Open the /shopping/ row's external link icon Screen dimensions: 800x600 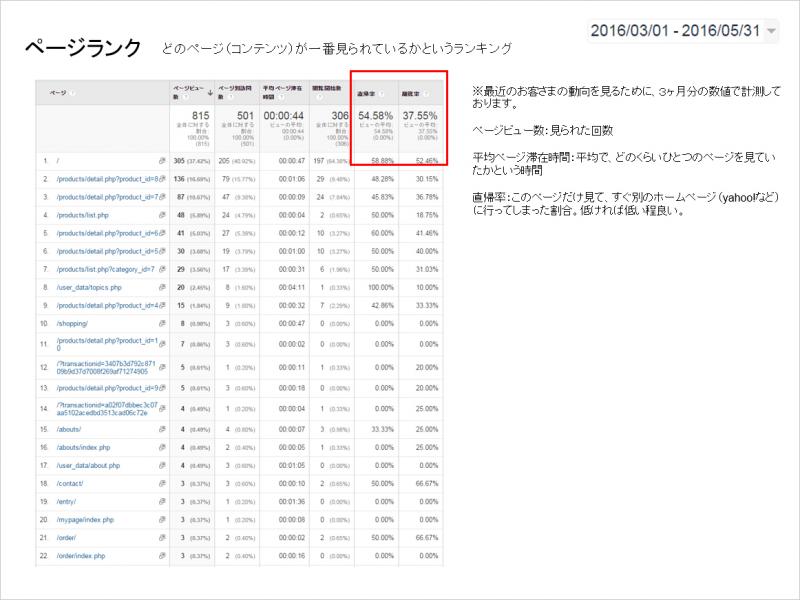click(x=162, y=323)
